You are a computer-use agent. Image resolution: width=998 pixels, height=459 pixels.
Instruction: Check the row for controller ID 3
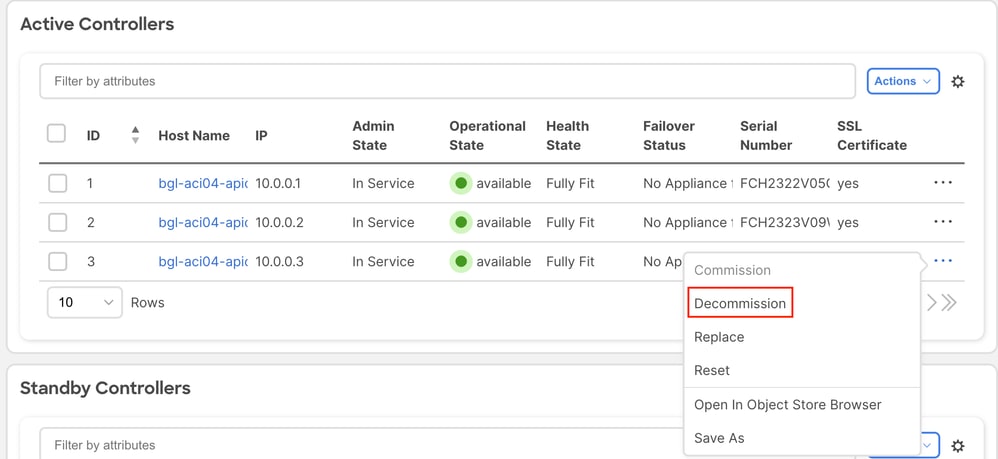58,261
